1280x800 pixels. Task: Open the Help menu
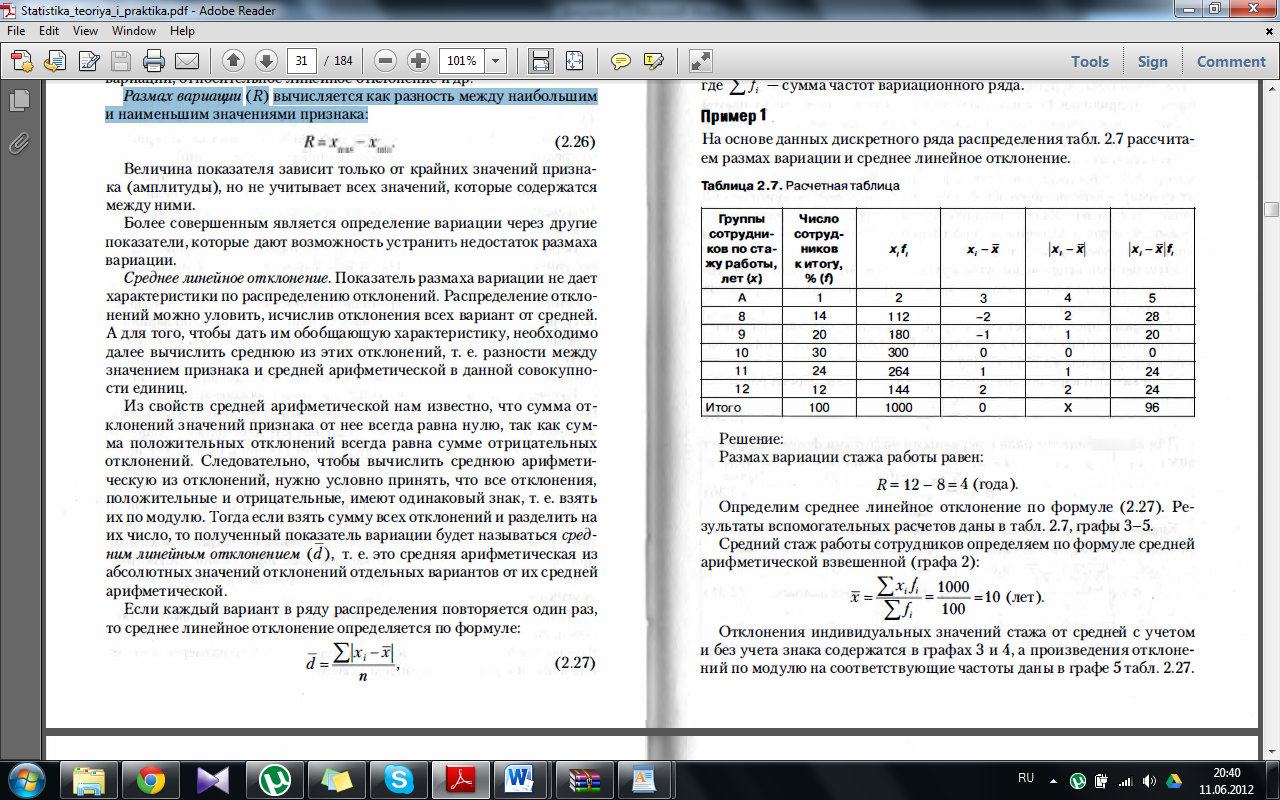coord(182,31)
